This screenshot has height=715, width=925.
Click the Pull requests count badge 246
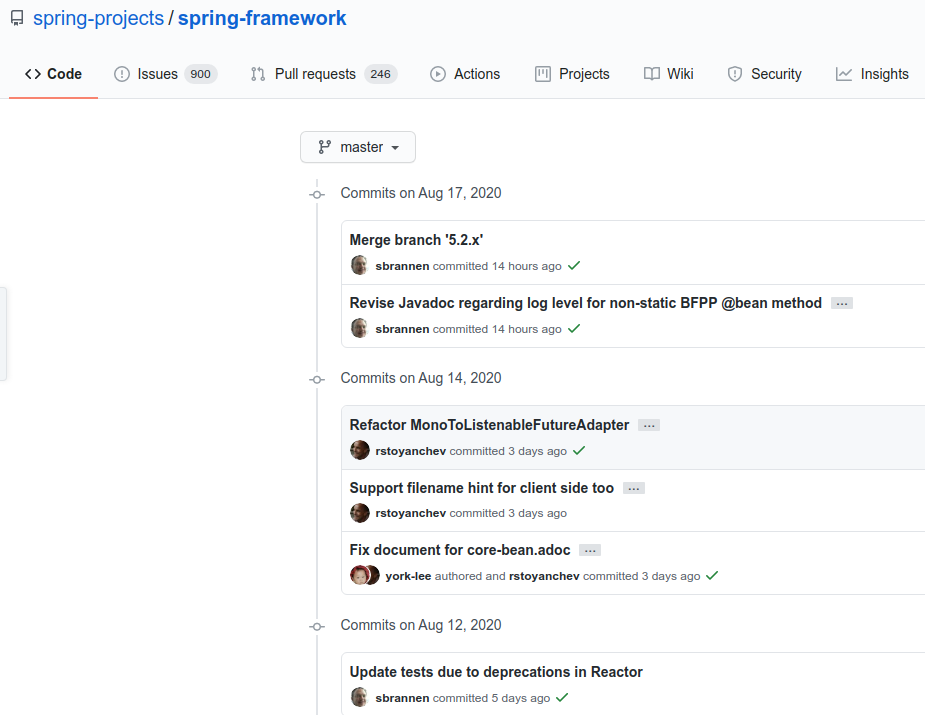pos(381,74)
